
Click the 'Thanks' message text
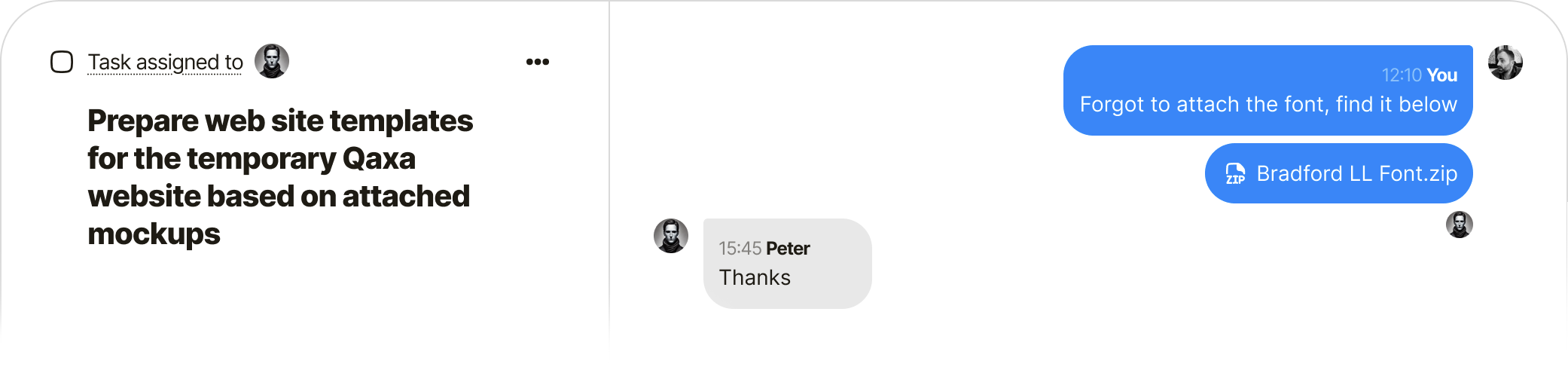755,278
